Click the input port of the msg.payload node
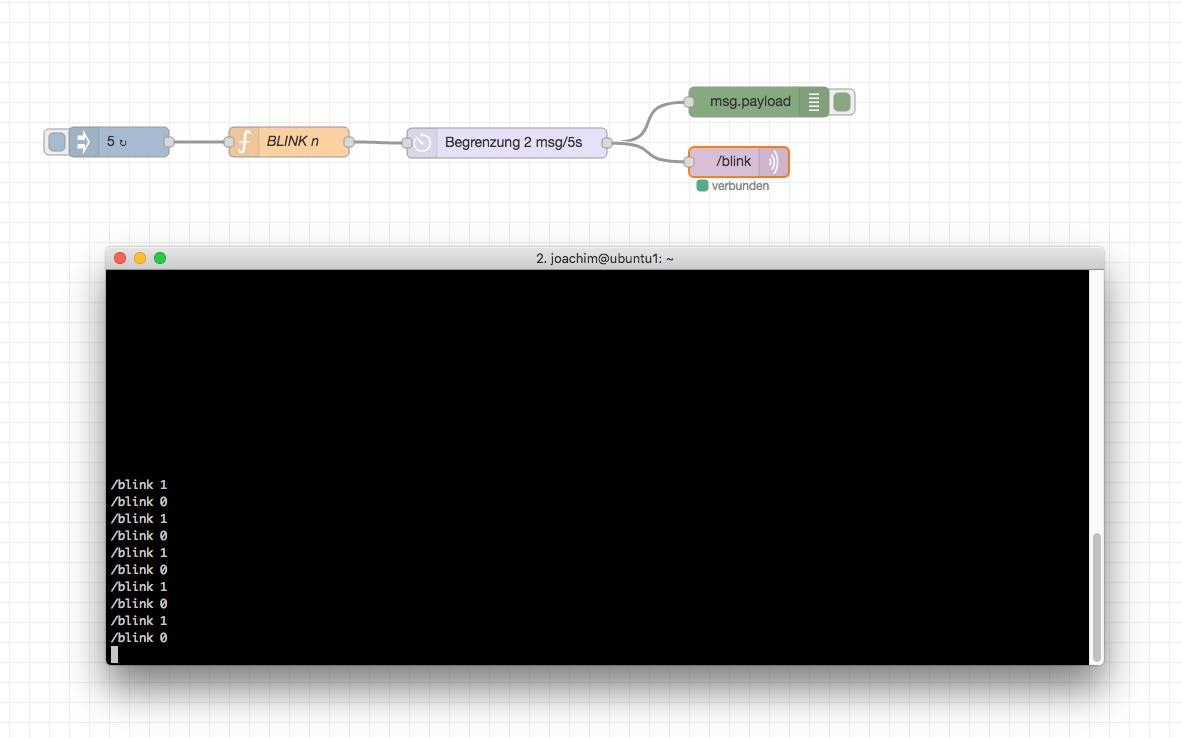Screen dimensions: 1182x738 point(689,102)
